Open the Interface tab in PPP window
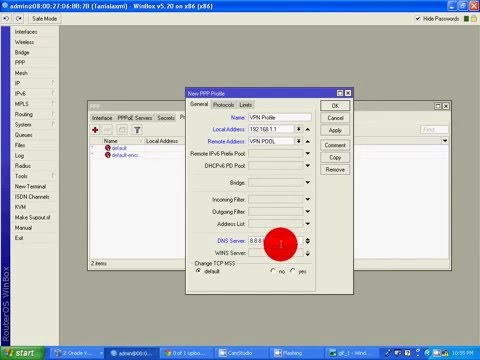480x360 pixels. pos(102,118)
